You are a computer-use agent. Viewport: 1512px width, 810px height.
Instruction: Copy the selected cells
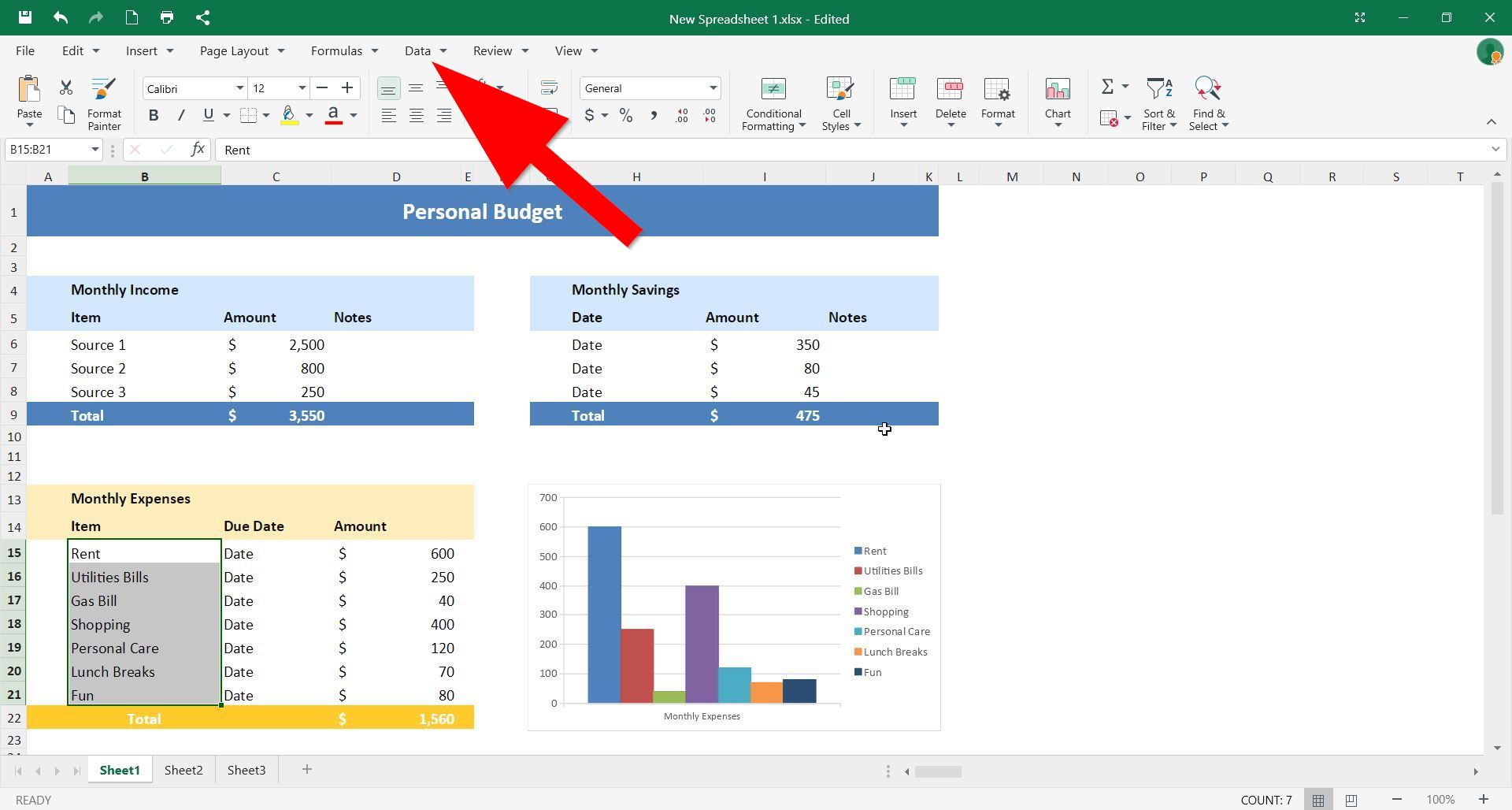point(66,116)
